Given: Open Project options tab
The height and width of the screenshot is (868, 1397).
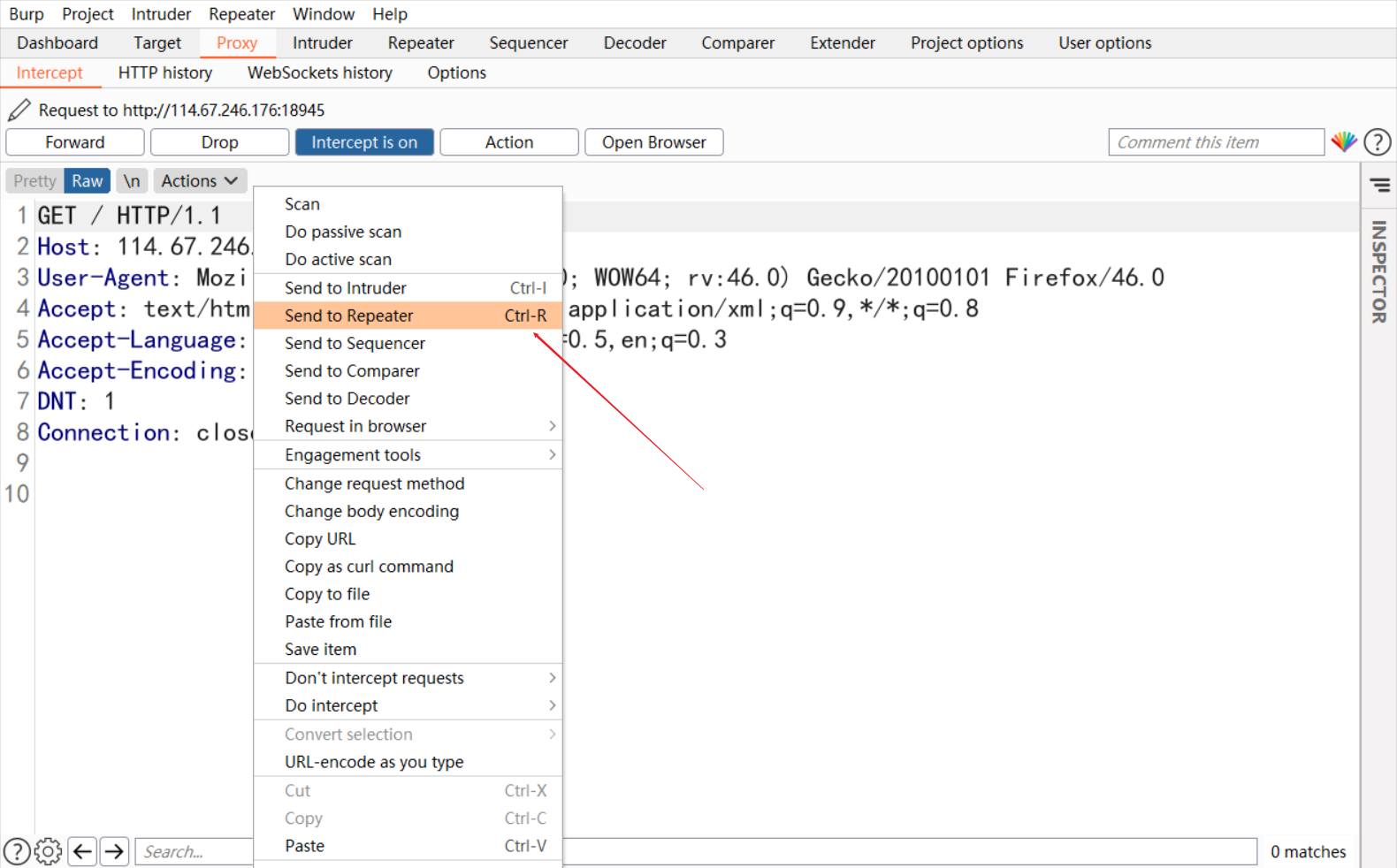Looking at the screenshot, I should (967, 42).
